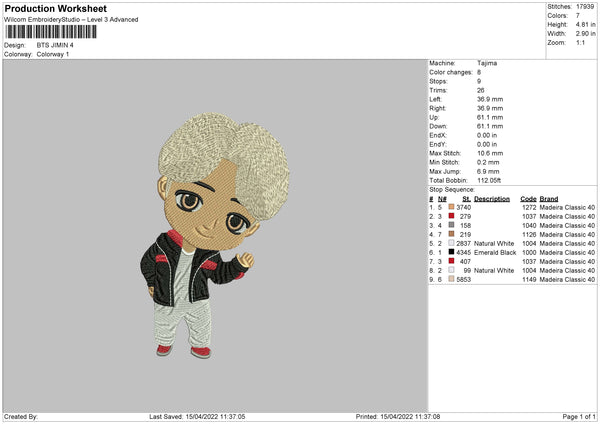This screenshot has width=600, height=424.
Task: Click thread code 1149 in row 9
Action: 529,279
